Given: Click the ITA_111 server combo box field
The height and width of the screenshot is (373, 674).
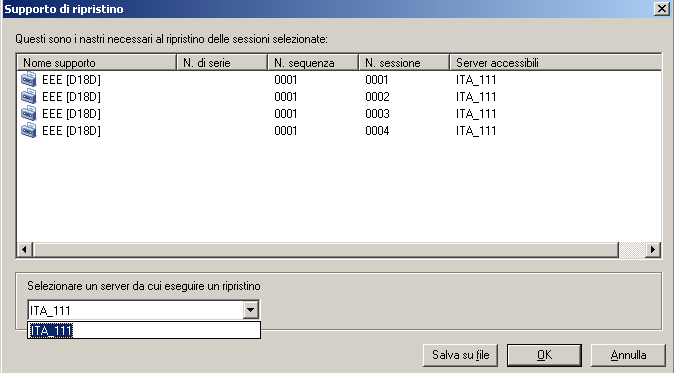Looking at the screenshot, I should coord(144,310).
